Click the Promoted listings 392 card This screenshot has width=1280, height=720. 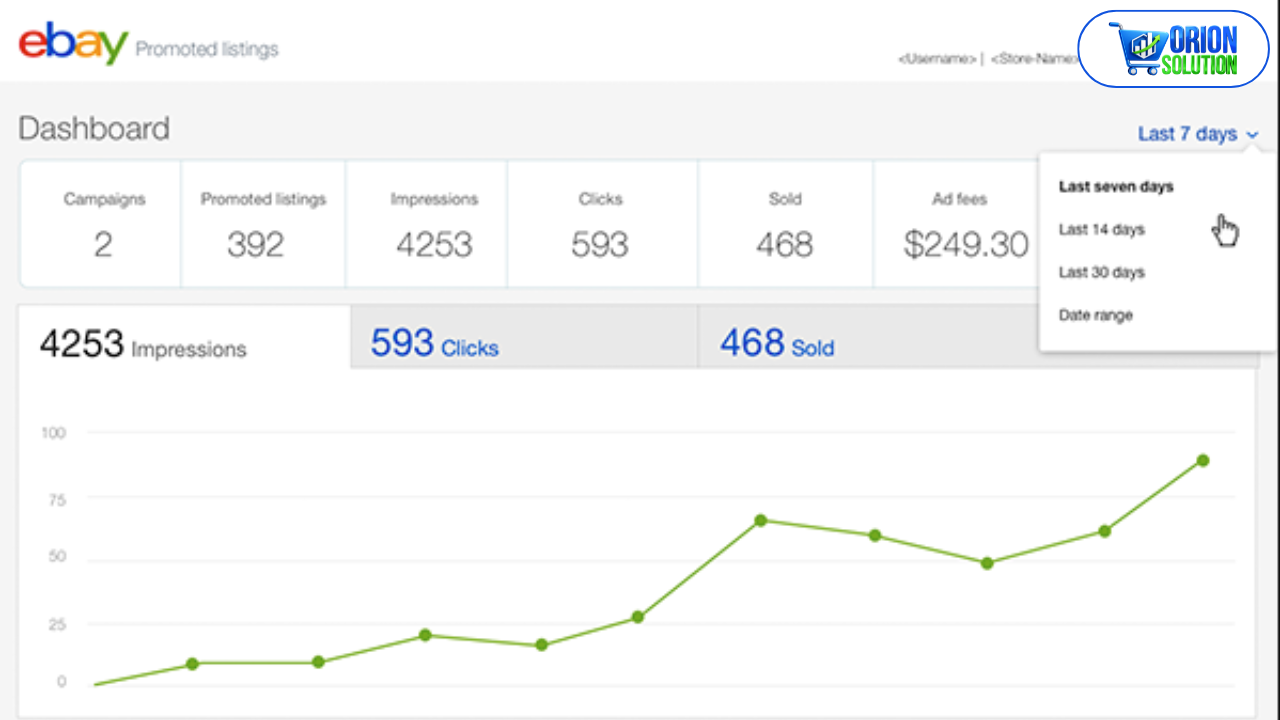click(x=264, y=224)
